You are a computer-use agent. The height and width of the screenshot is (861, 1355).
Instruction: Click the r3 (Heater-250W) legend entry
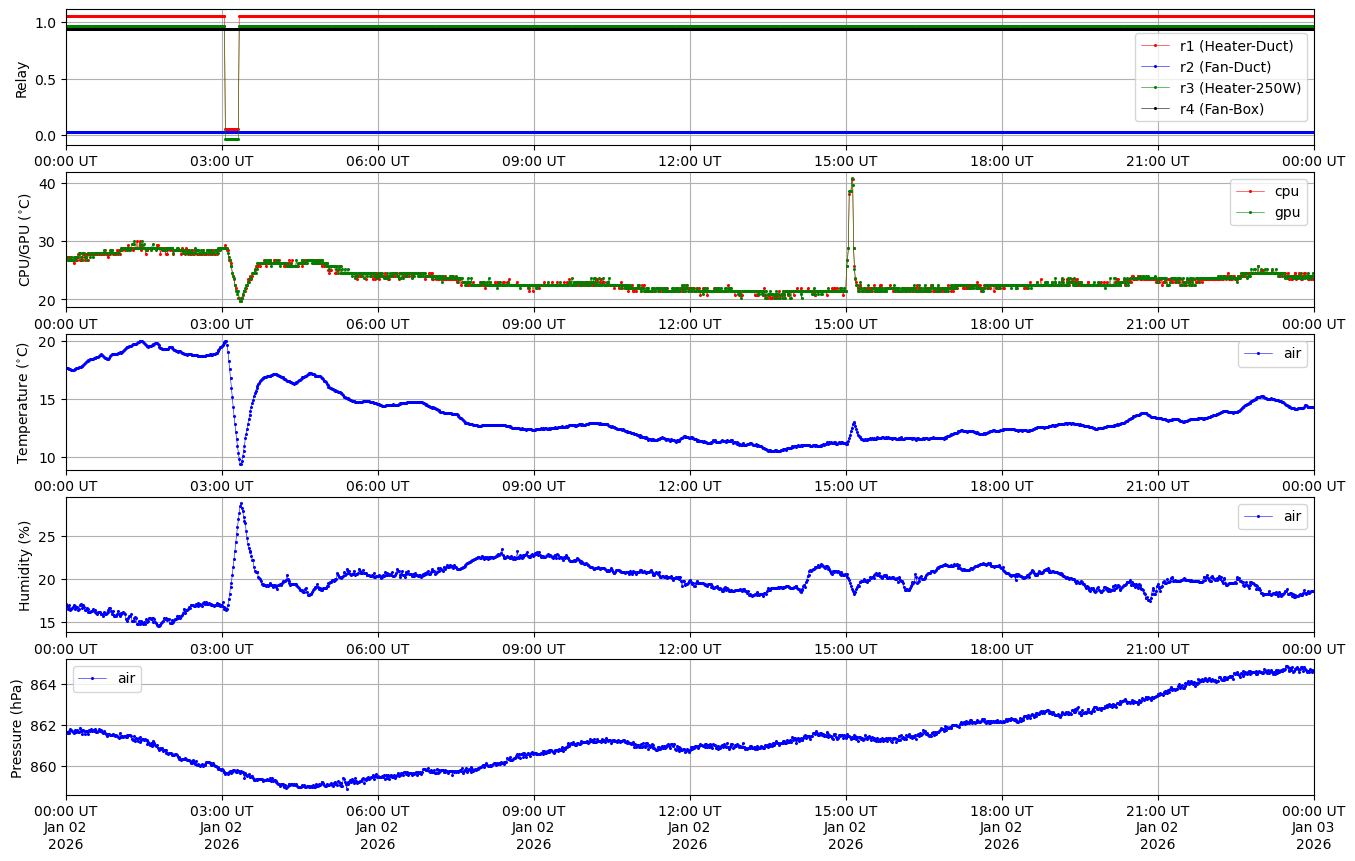[x=1240, y=88]
